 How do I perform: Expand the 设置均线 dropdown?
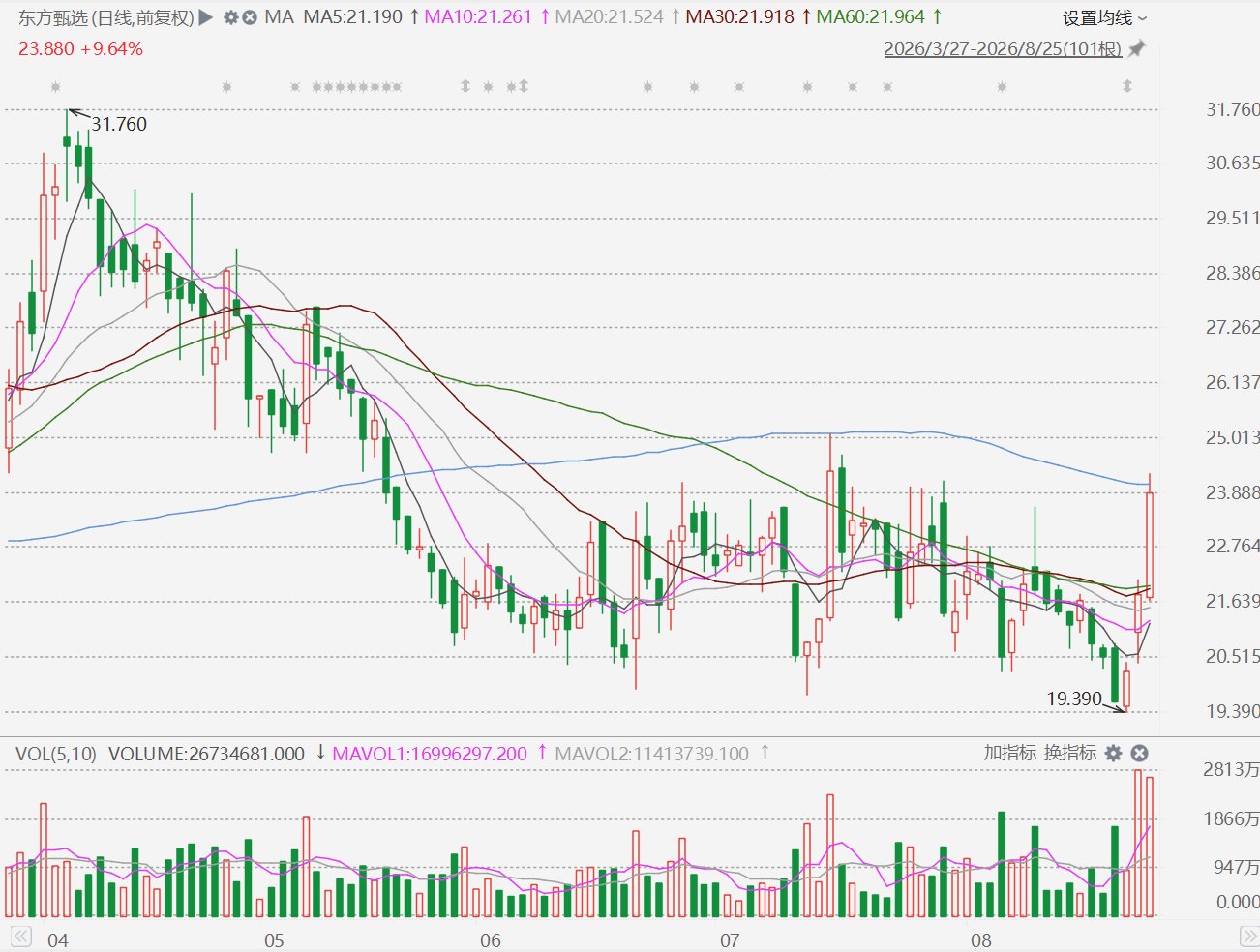tap(1104, 18)
